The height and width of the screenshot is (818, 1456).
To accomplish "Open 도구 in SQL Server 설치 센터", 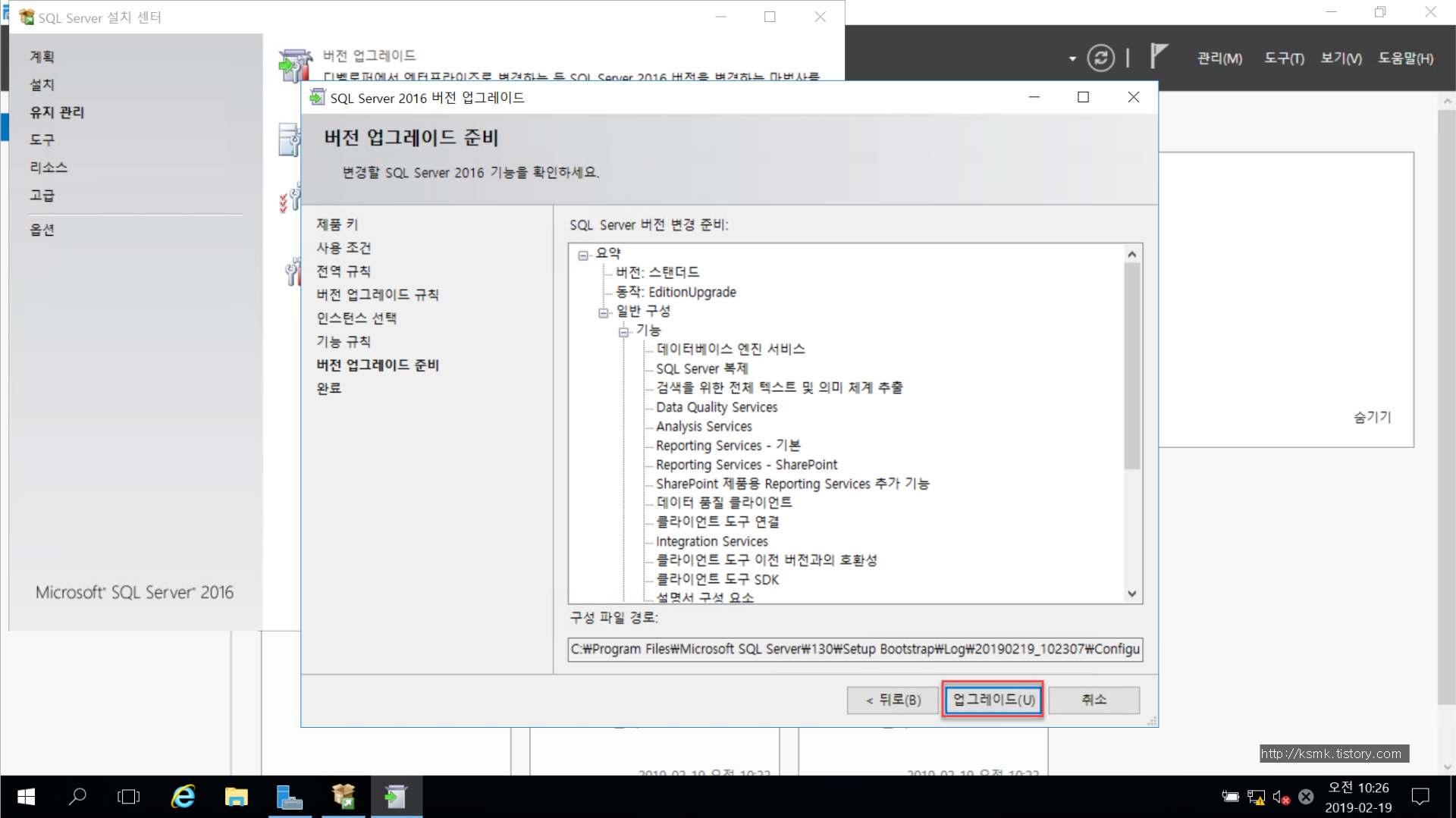I will (42, 140).
